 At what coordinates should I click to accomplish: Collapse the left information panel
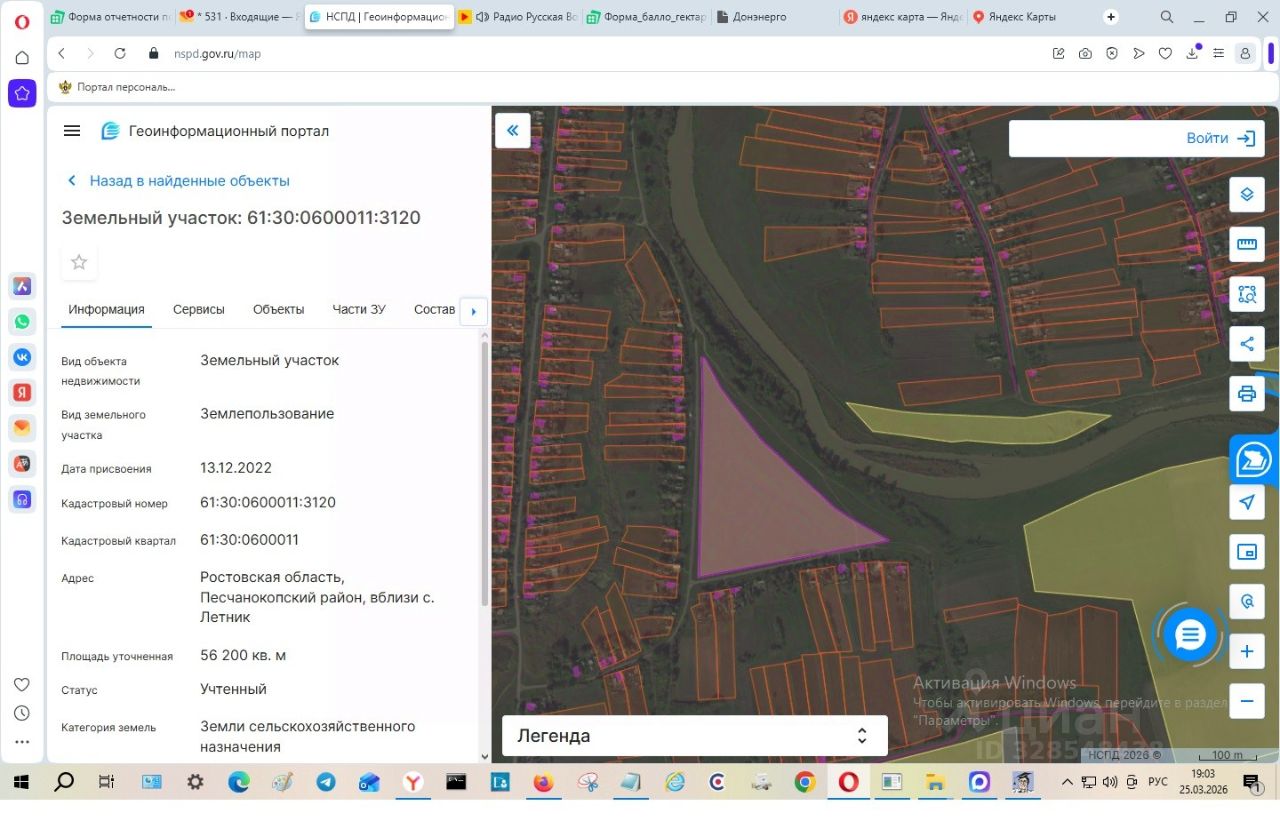pos(513,131)
